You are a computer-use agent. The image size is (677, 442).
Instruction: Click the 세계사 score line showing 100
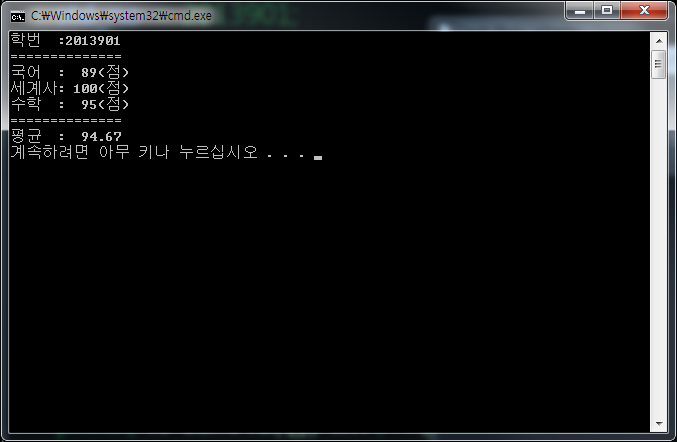coord(70,88)
